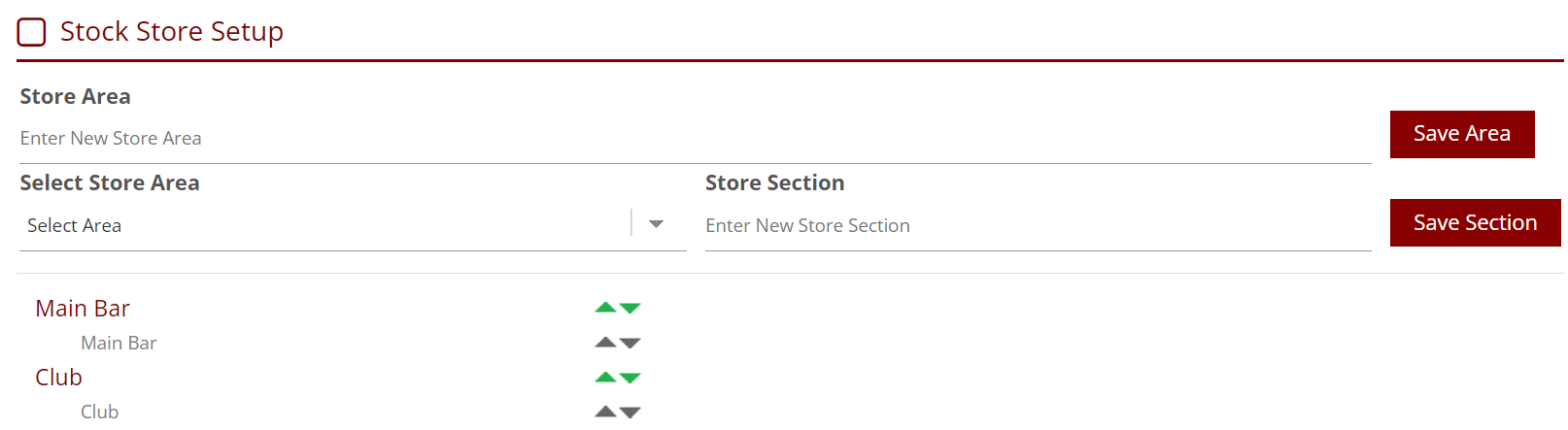
Task: Move Main Bar section down with grey arrow
Action: 631,344
